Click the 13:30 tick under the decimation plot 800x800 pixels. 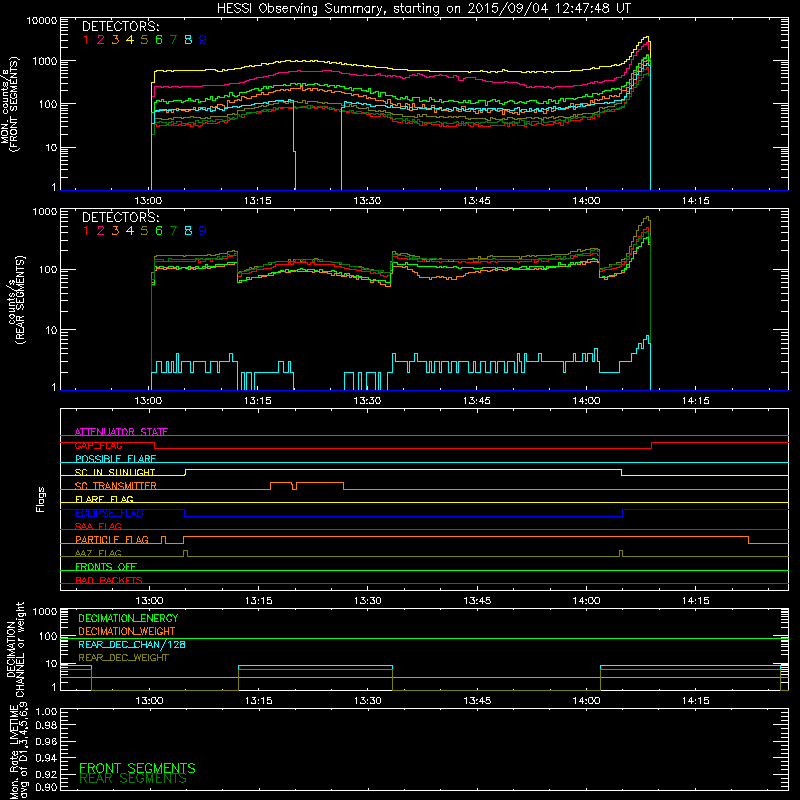pos(367,701)
